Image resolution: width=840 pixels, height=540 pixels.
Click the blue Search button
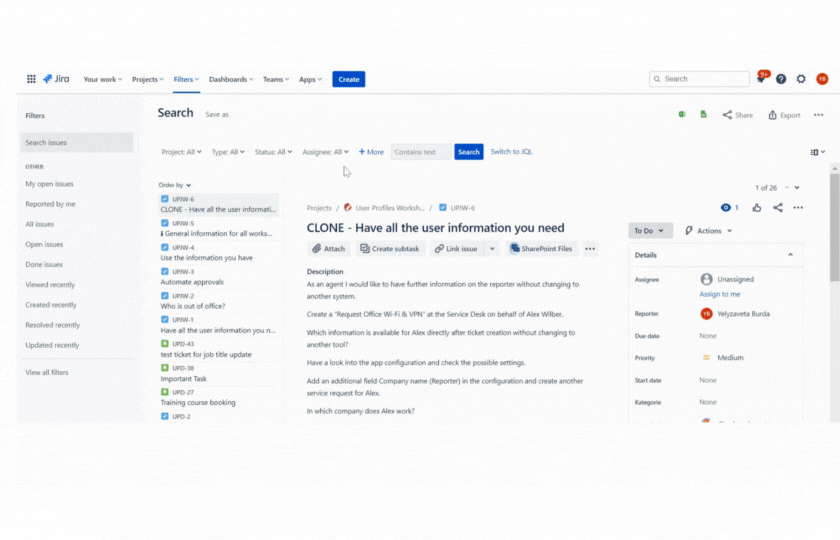pyautogui.click(x=469, y=152)
